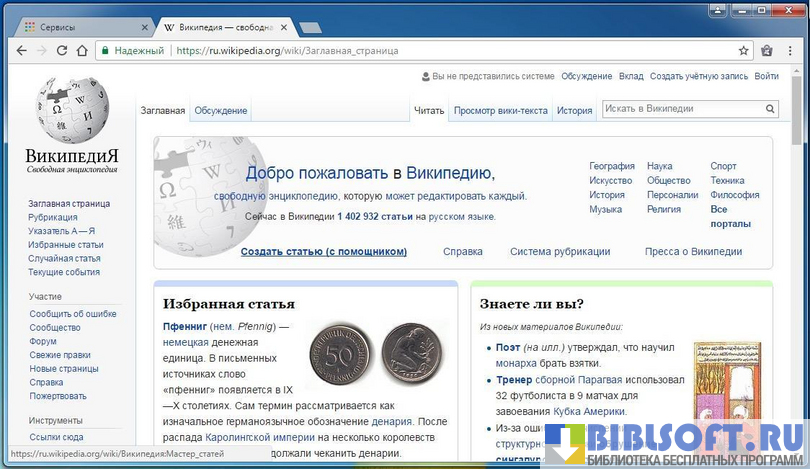Screen dimensions: 810x469
Task: Bookmark this page with the star icon
Action: click(x=743, y=51)
